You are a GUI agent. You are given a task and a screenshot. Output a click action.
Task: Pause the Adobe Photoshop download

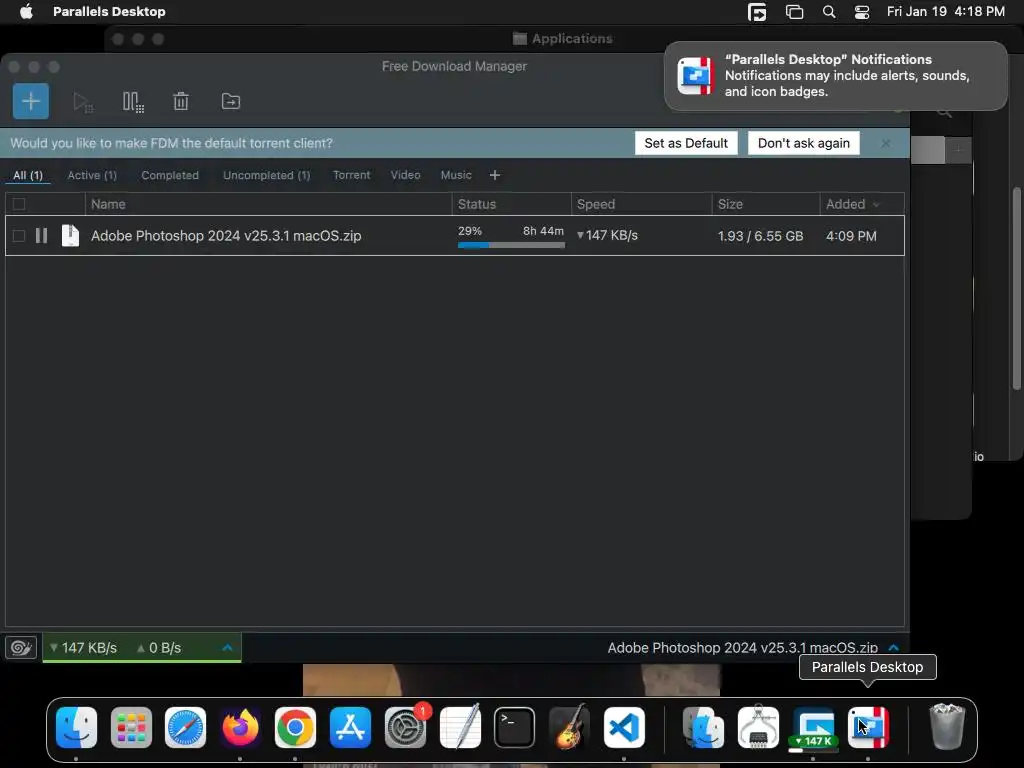41,236
